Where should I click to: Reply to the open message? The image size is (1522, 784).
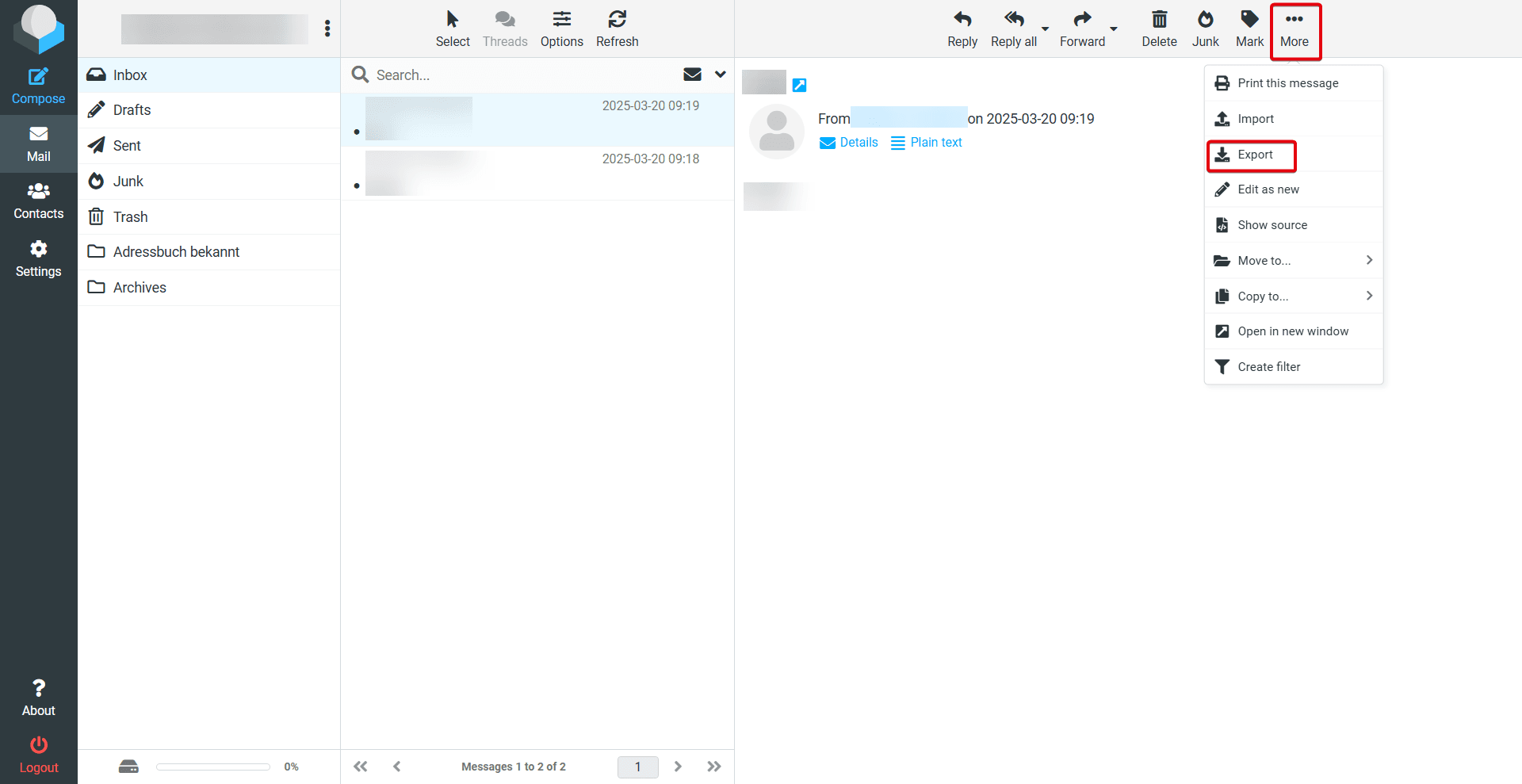962,29
